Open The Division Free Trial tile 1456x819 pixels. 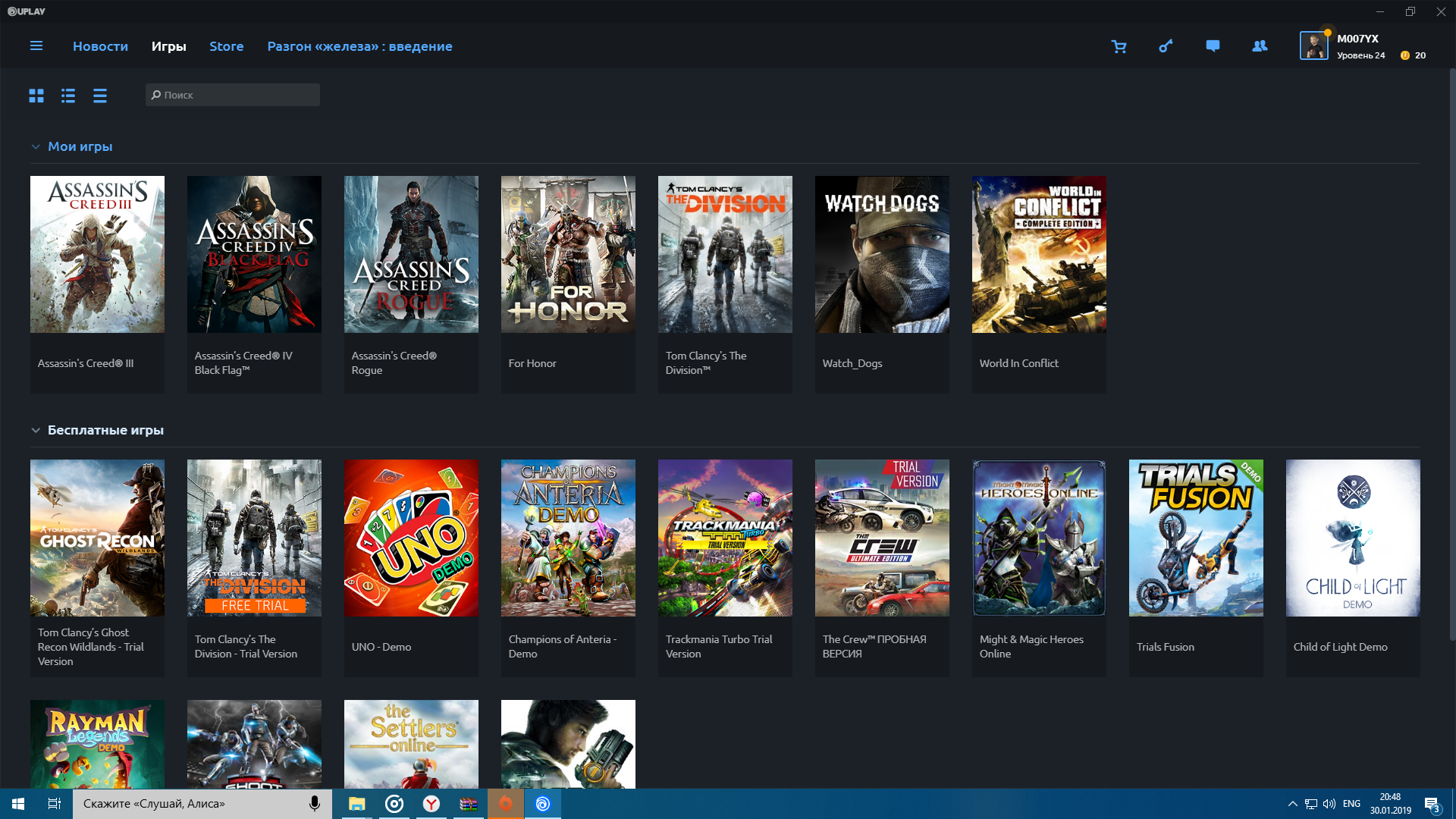point(254,568)
